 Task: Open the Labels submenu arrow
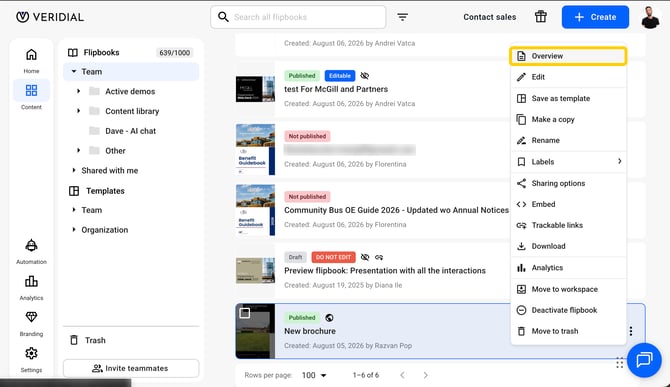pyautogui.click(x=619, y=161)
